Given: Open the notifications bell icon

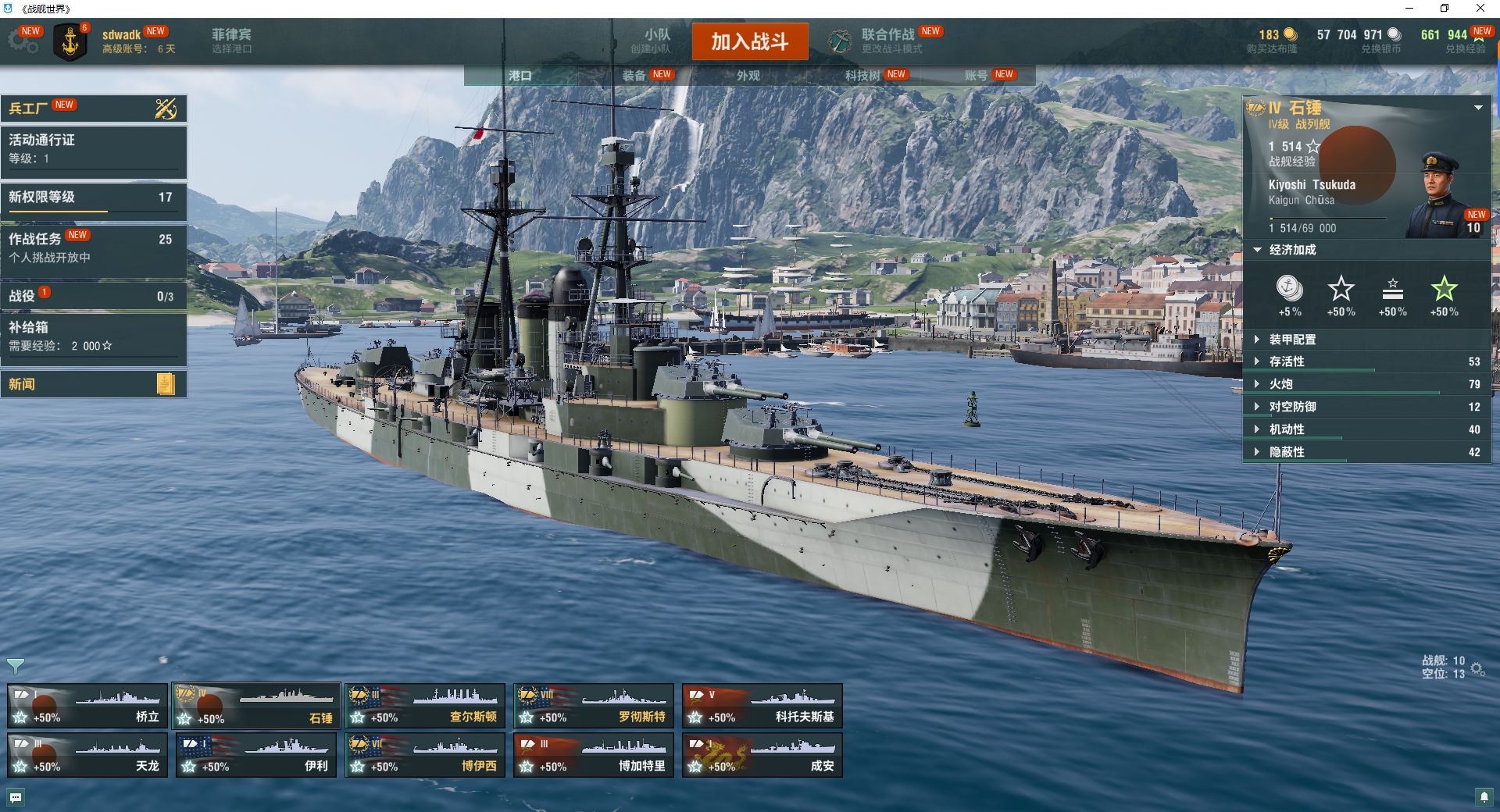Looking at the screenshot, I should (1484, 796).
